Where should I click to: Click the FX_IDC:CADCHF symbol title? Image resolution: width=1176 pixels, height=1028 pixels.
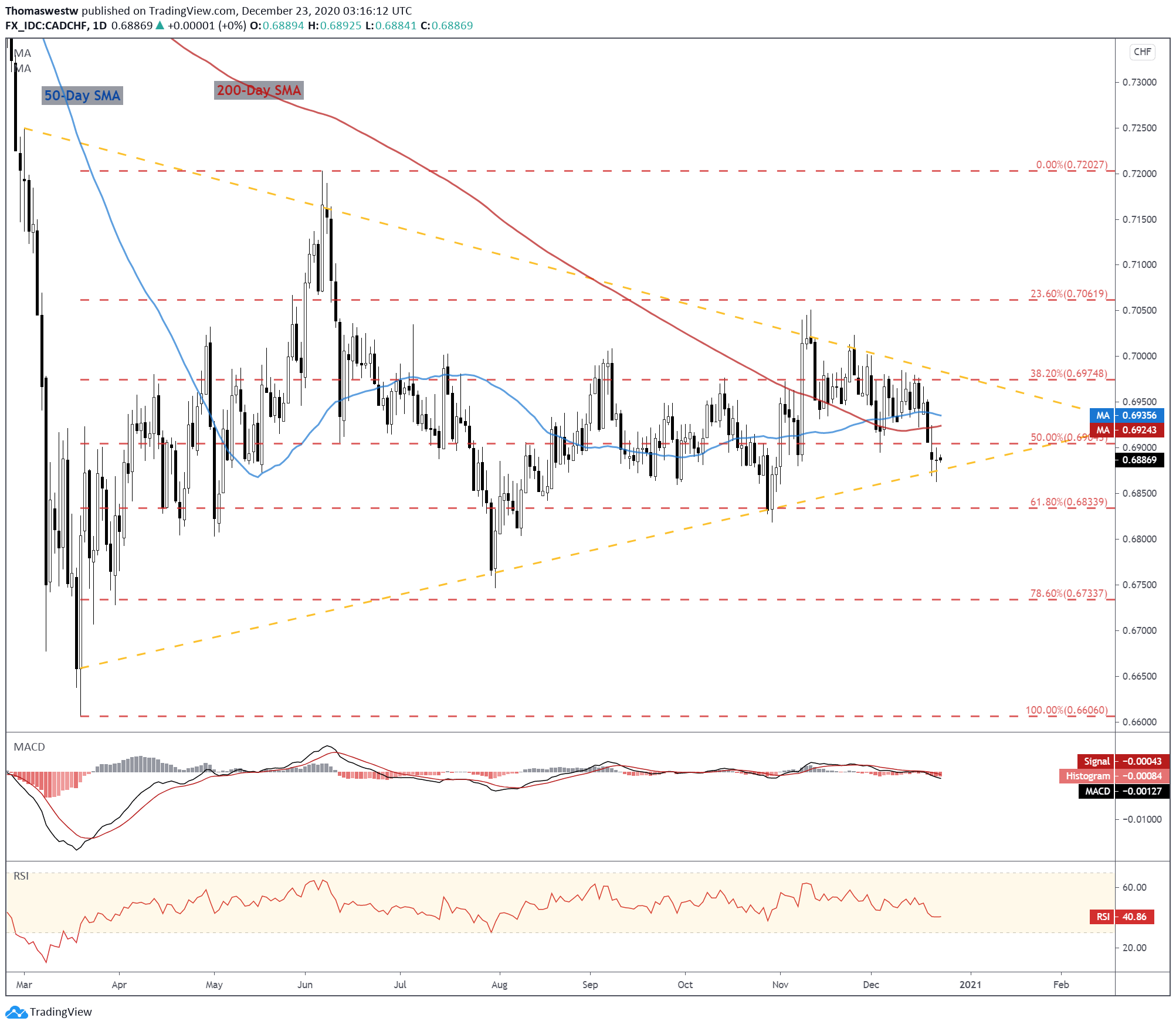tap(47, 26)
